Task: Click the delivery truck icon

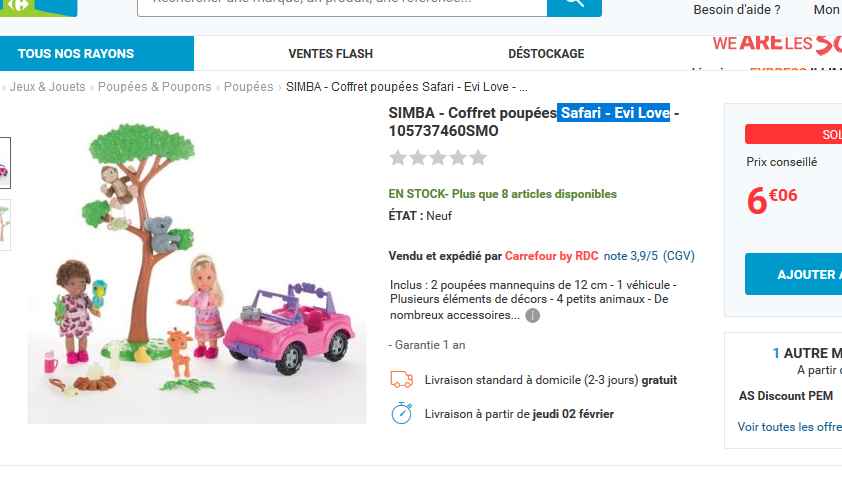Action: click(402, 380)
